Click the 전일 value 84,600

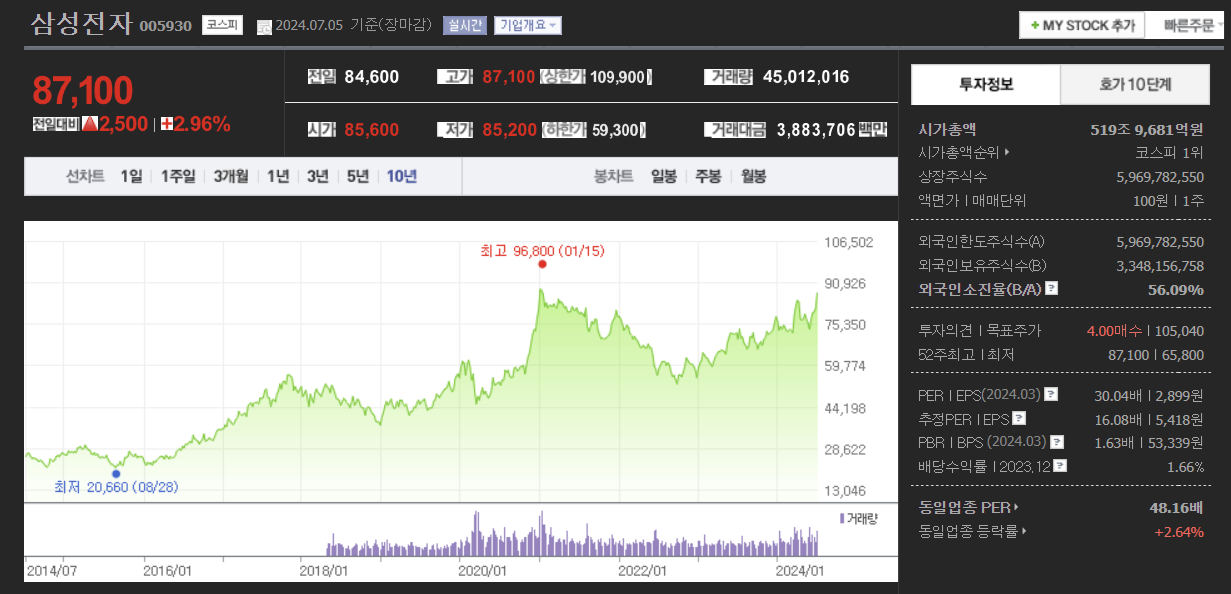[x=371, y=76]
